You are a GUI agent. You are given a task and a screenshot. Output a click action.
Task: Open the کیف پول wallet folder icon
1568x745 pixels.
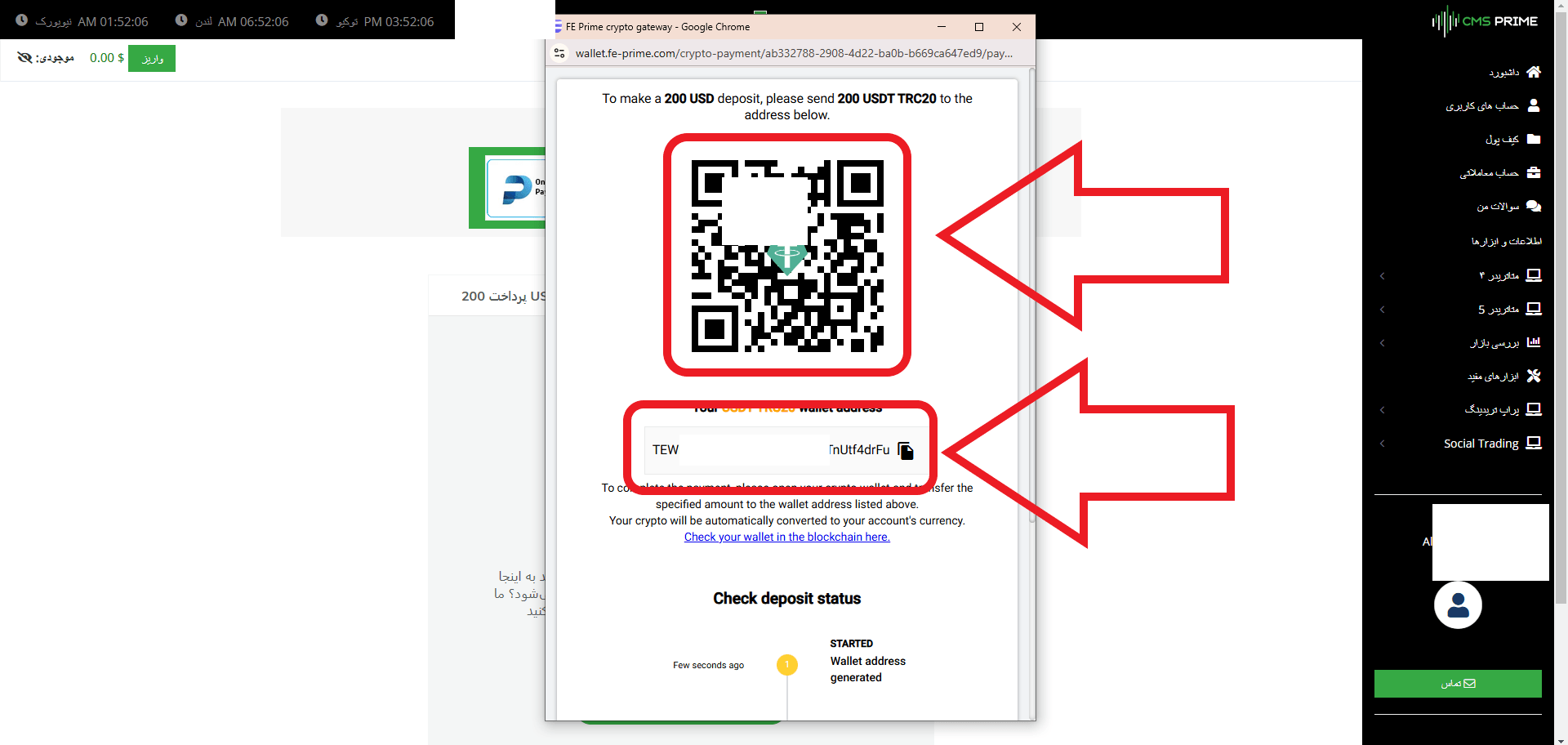(1534, 139)
